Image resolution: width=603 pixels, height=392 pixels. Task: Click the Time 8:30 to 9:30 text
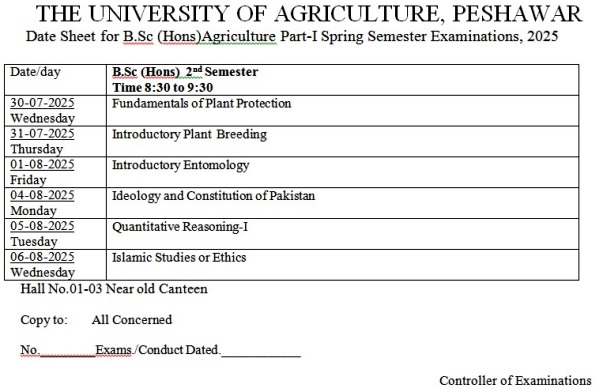163,88
